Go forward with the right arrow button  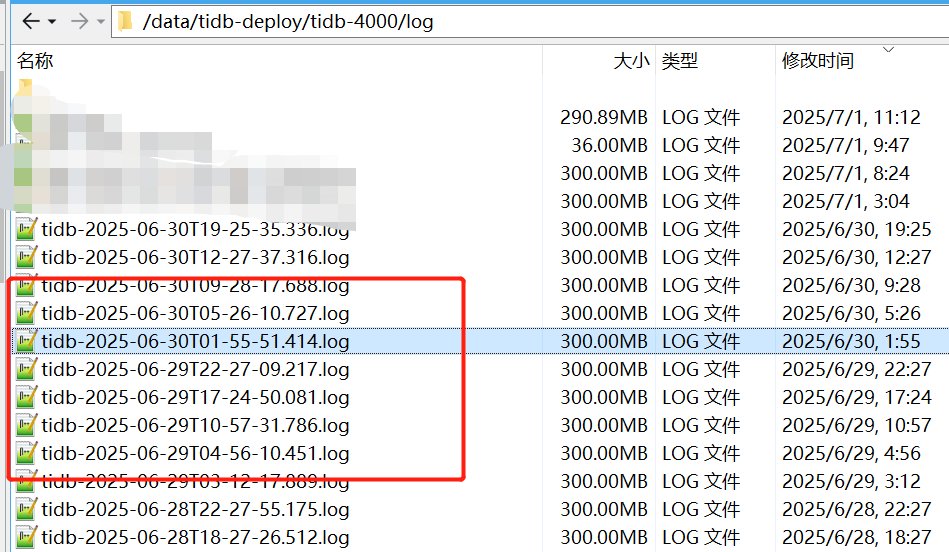coord(79,22)
